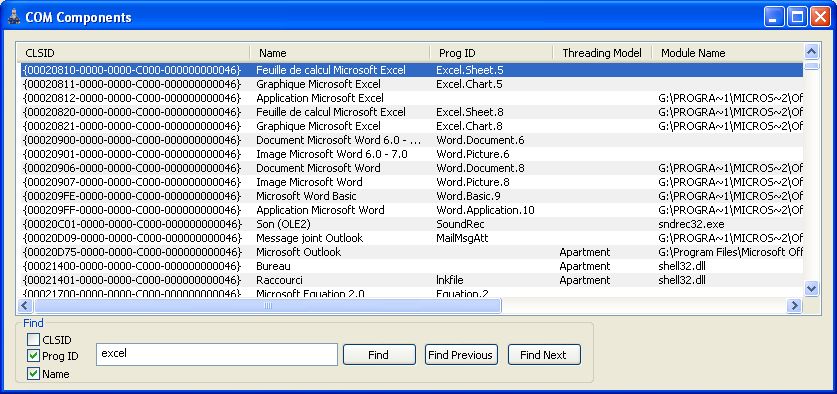Click the MailMsgAtt Prog ID cell
The image size is (837, 394).
coord(462,238)
